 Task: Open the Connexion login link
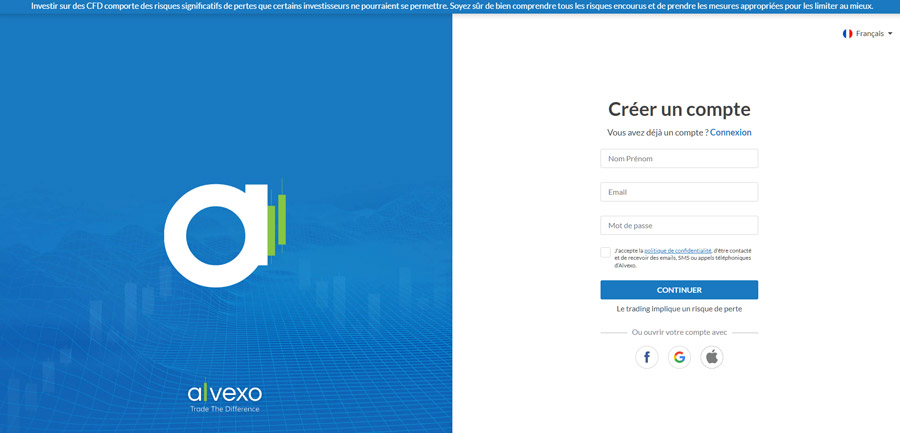tap(731, 132)
